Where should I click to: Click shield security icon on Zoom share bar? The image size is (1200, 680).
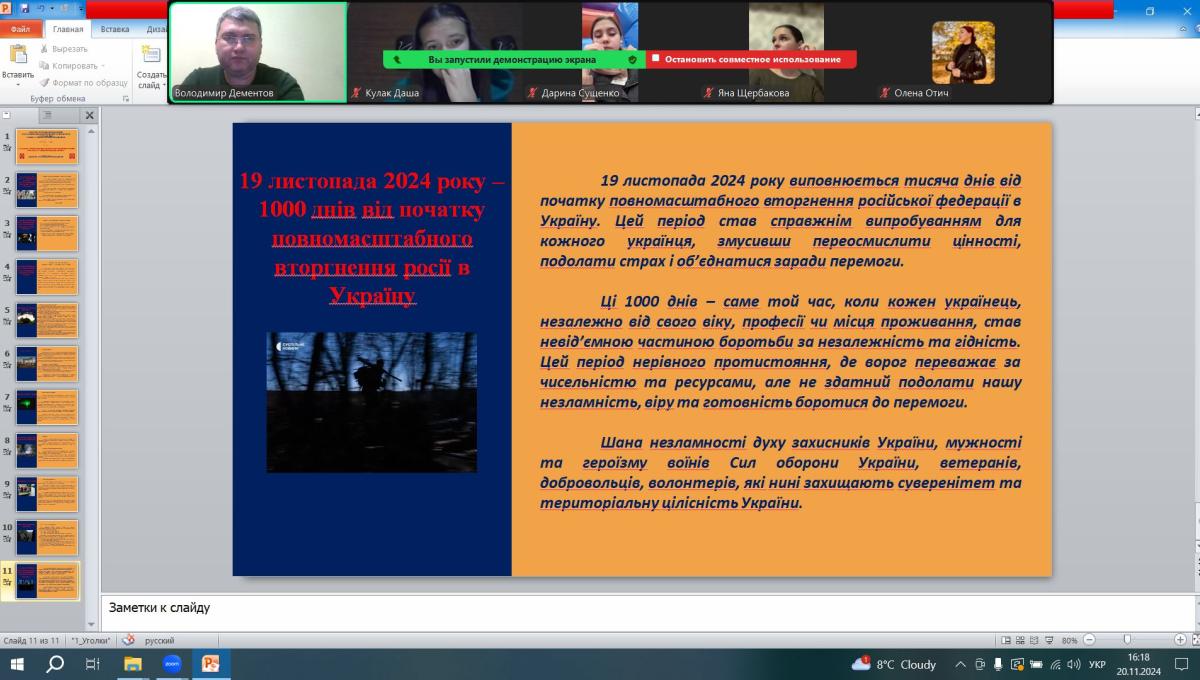[632, 59]
